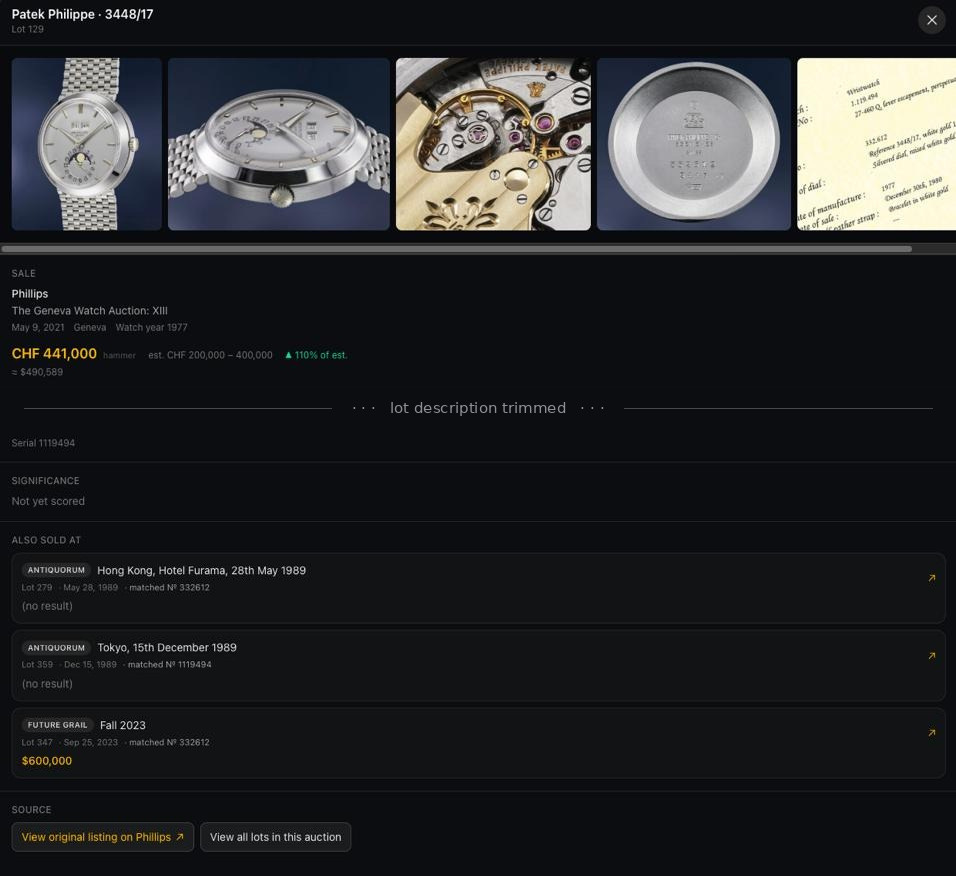Open front view watch thumbnail with bracelet
956x876 pixels.
pos(87,144)
